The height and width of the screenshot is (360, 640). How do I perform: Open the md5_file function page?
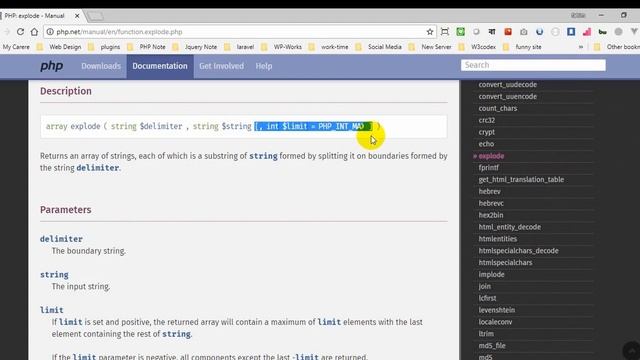point(492,346)
